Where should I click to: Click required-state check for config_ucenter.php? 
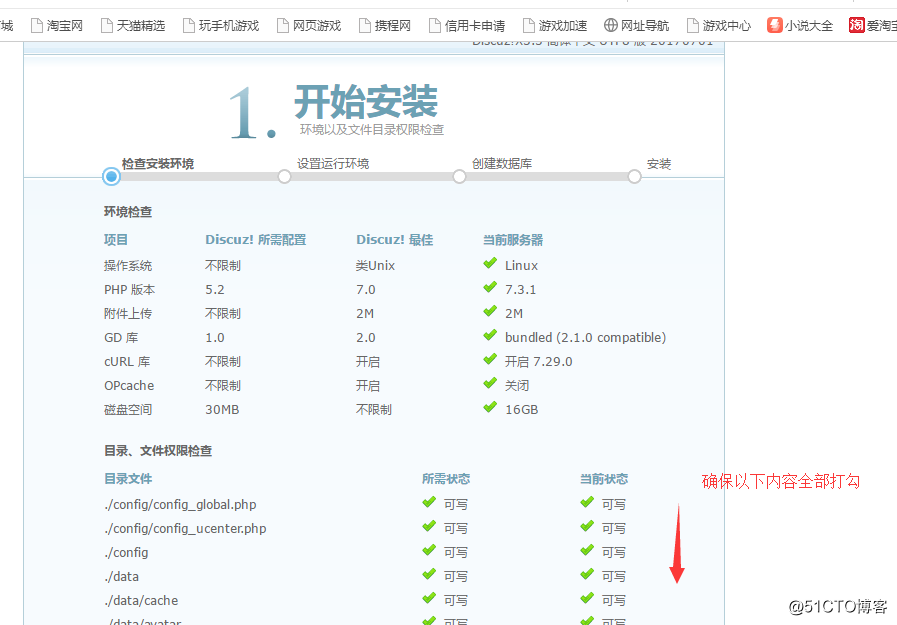(x=429, y=526)
